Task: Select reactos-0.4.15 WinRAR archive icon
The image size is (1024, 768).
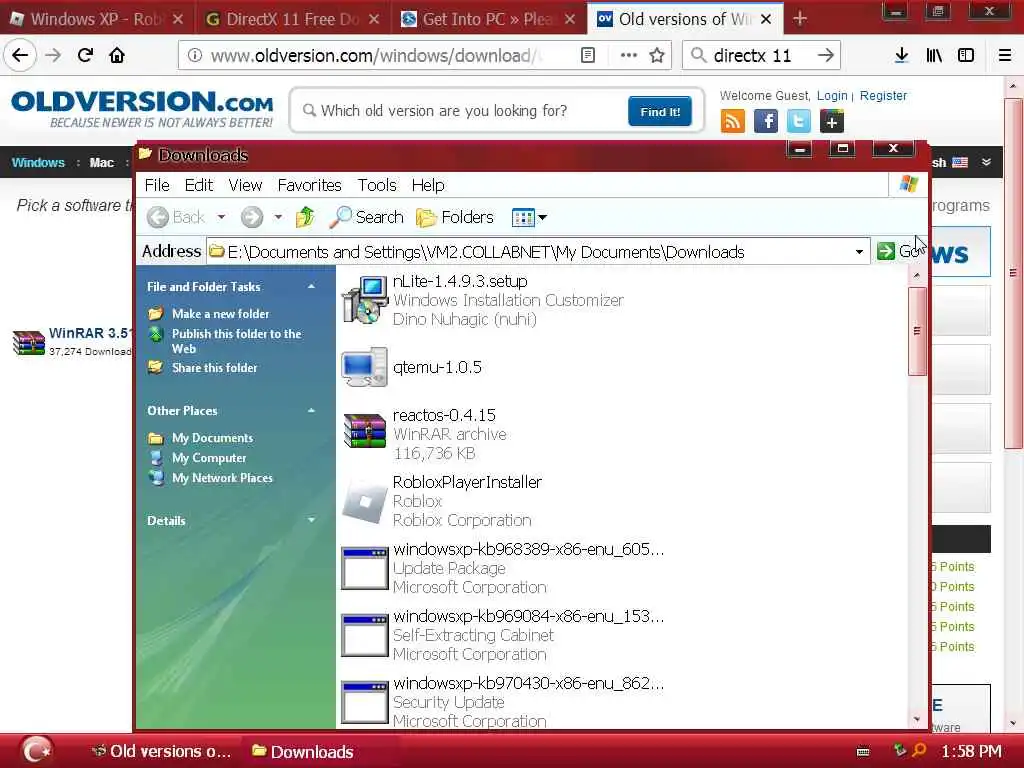Action: [364, 432]
